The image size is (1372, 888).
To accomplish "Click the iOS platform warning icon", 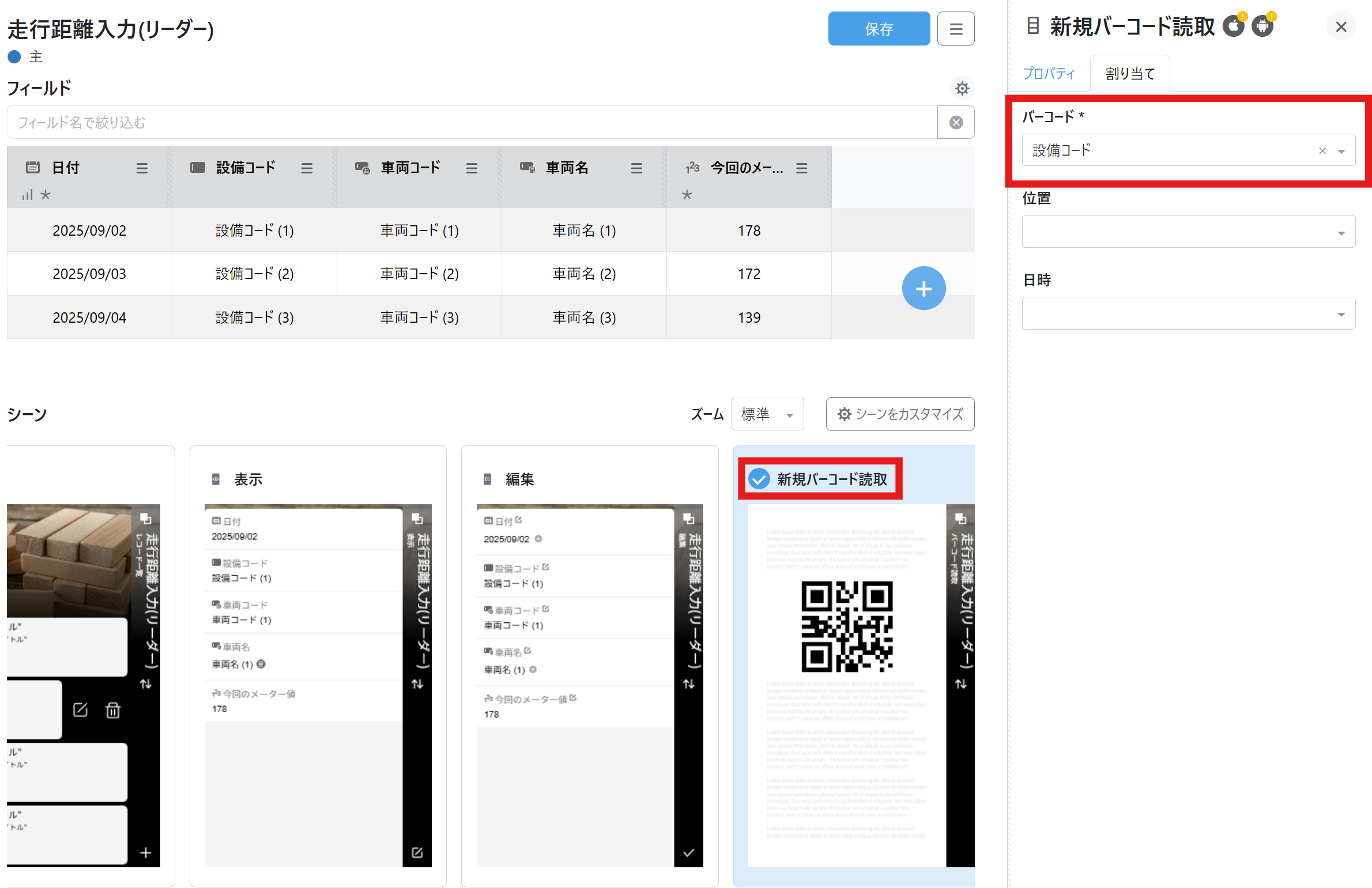I will [x=1234, y=26].
